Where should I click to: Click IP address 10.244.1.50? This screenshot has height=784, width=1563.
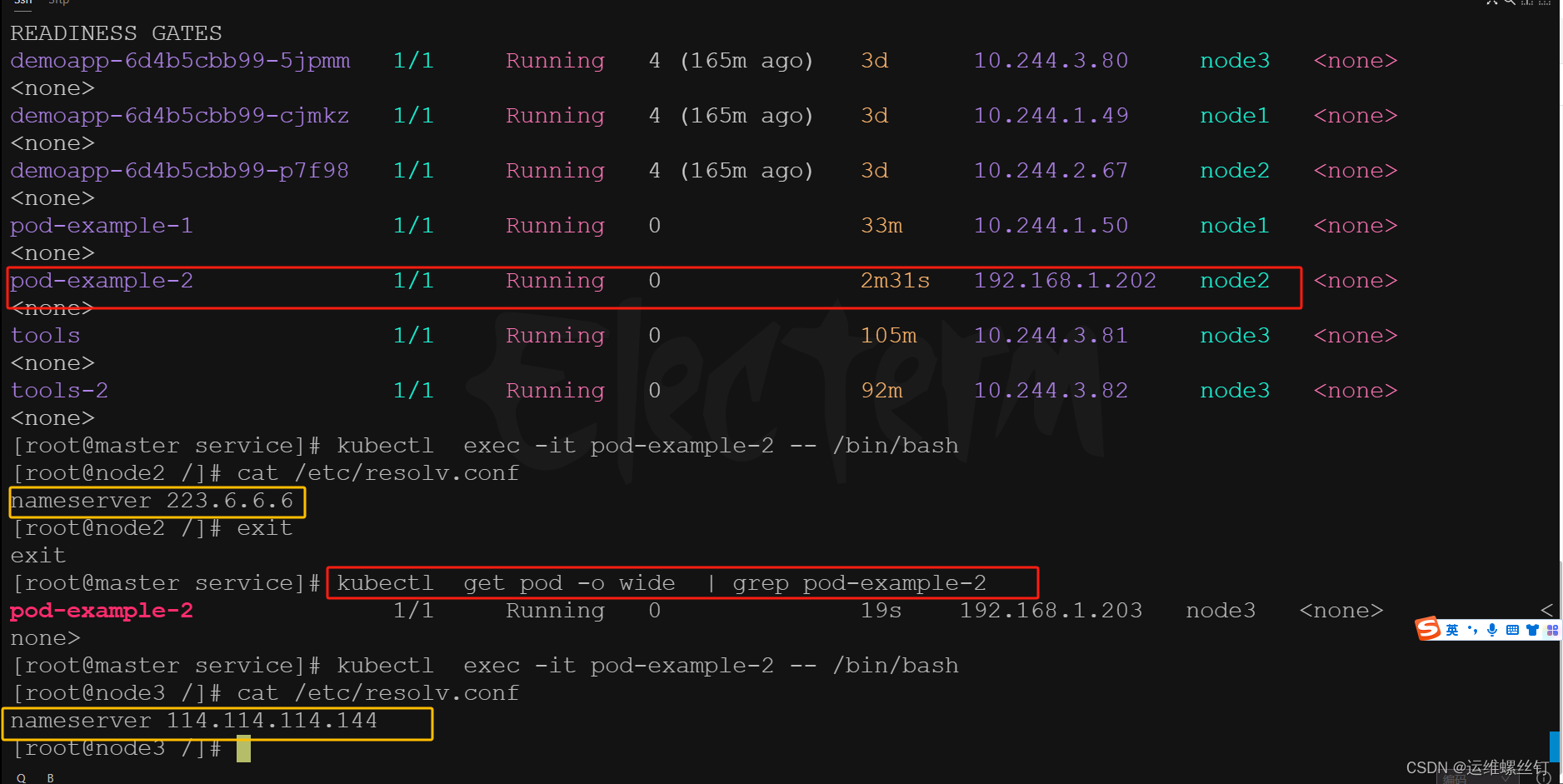tap(1051, 226)
